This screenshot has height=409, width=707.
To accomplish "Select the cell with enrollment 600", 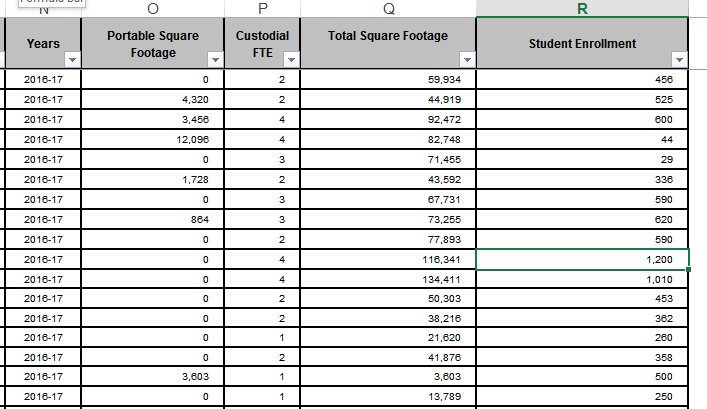I will point(582,119).
